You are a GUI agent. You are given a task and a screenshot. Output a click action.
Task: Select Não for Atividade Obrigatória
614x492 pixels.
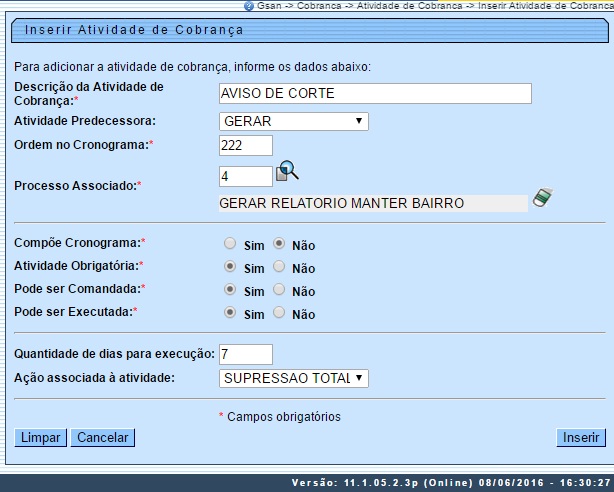(x=279, y=266)
